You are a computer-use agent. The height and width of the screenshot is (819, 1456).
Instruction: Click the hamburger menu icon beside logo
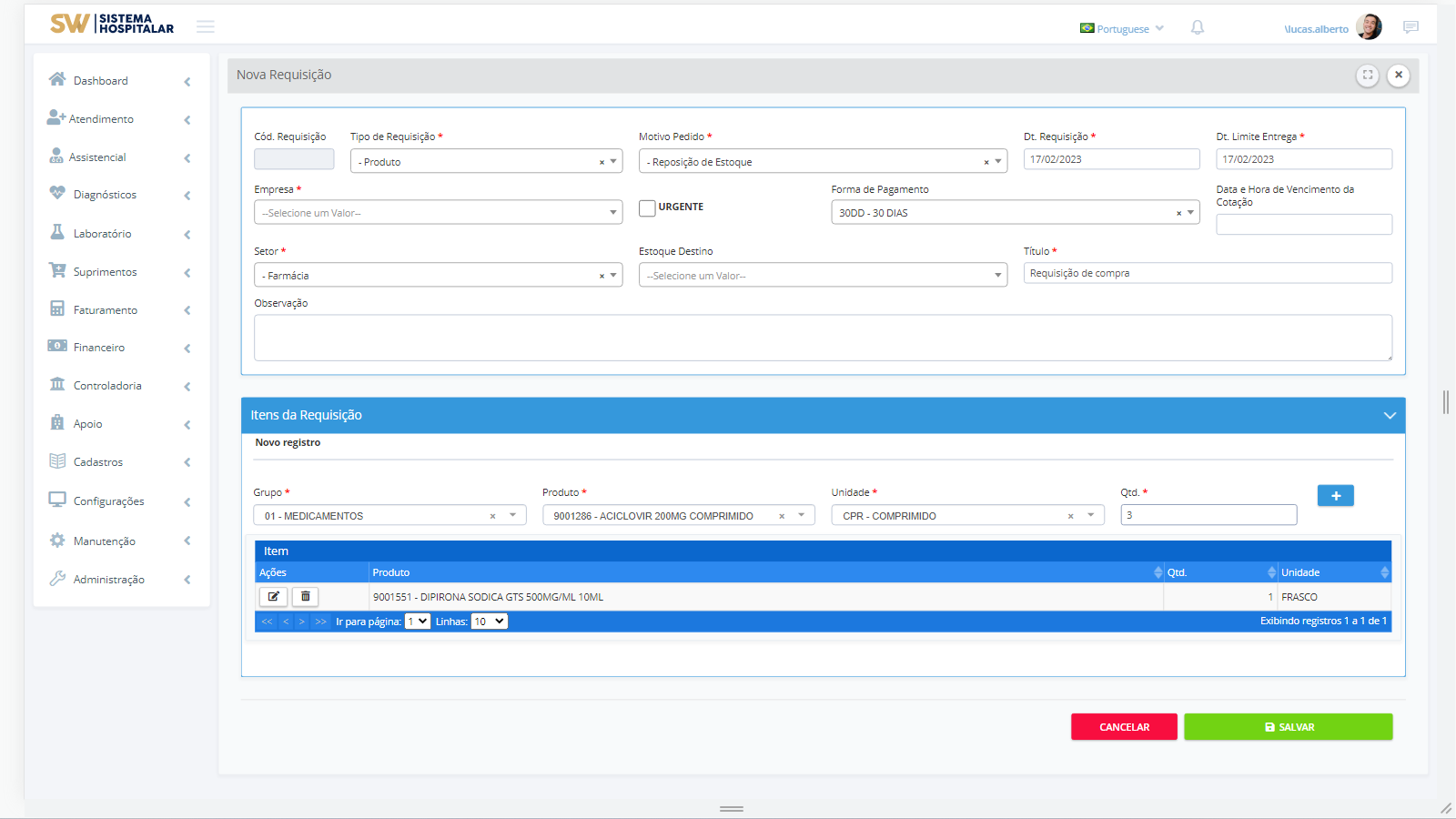click(x=206, y=26)
